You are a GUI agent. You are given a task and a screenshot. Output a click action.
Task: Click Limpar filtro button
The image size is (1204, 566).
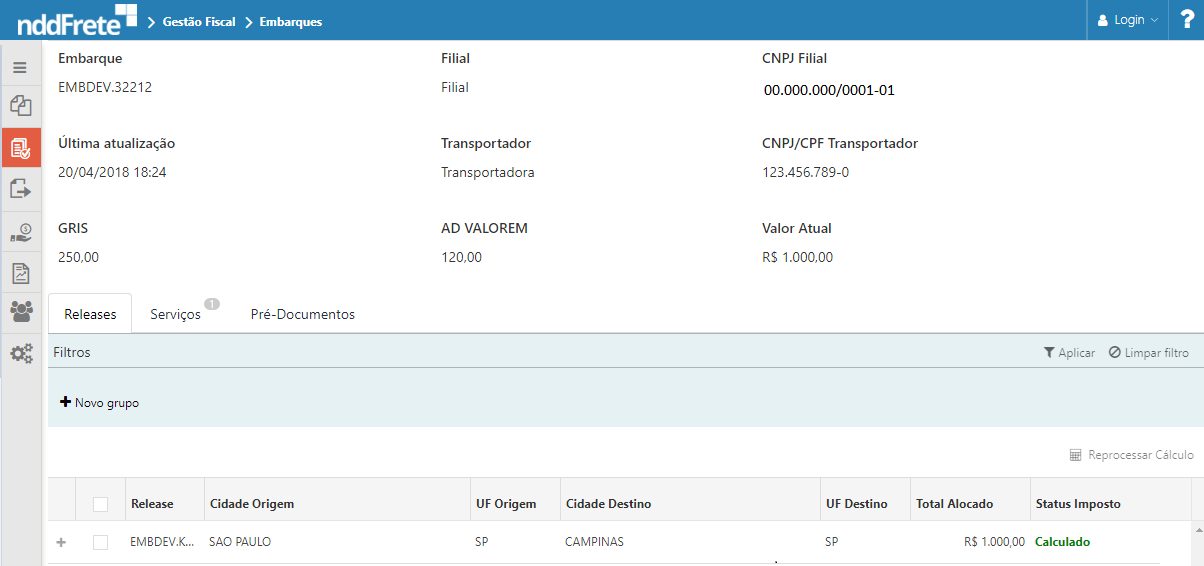1149,353
